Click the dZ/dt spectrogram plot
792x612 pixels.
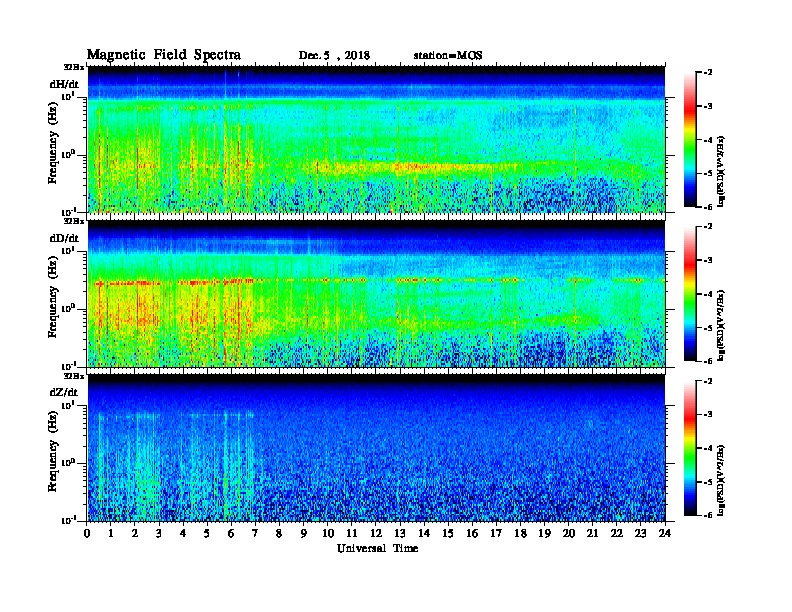(x=376, y=448)
